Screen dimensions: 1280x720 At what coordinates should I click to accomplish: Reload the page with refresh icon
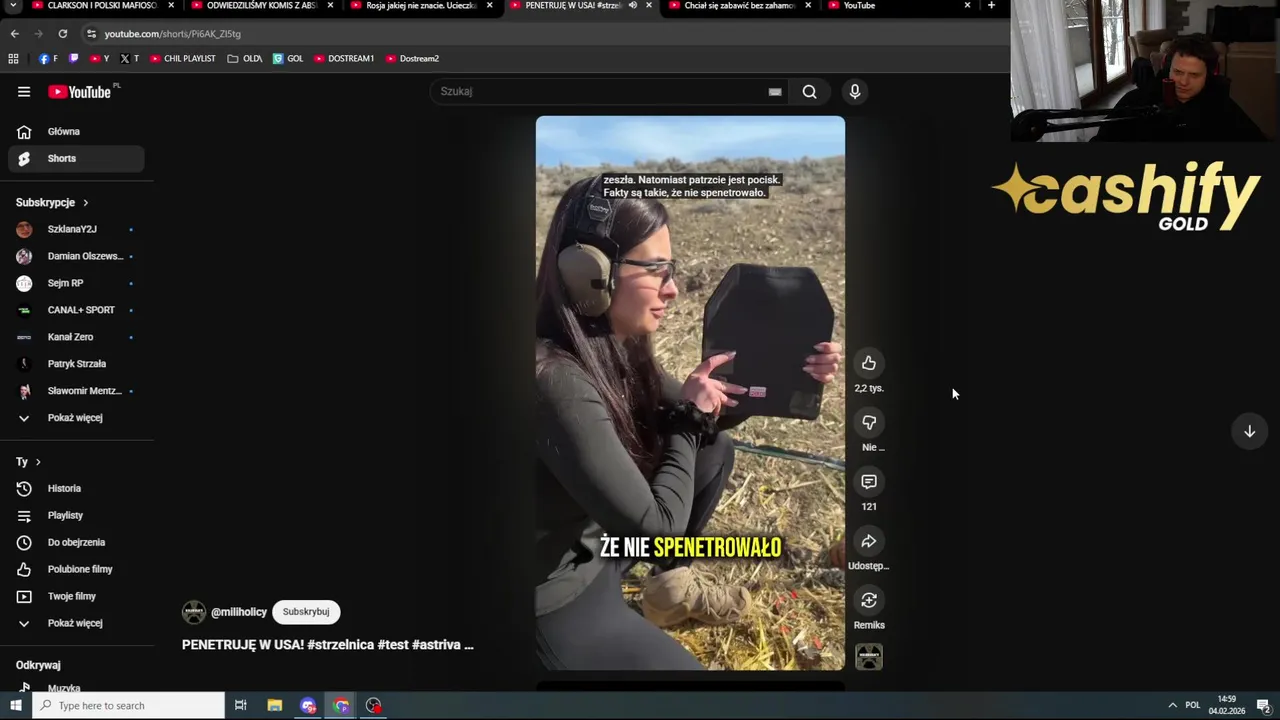(62, 34)
